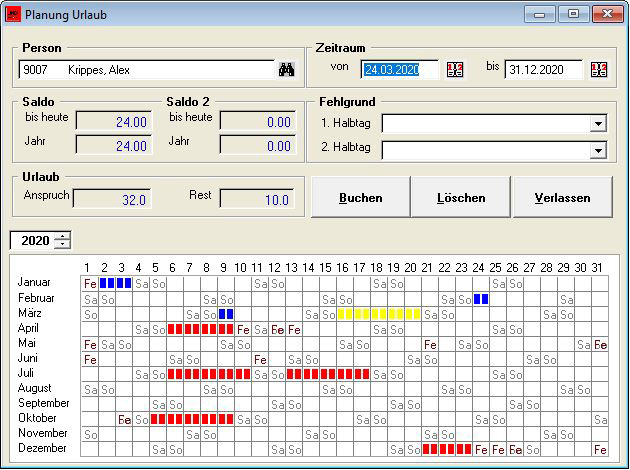Click Verlassen to exit the planner
The height and width of the screenshot is (470, 630).
[561, 197]
